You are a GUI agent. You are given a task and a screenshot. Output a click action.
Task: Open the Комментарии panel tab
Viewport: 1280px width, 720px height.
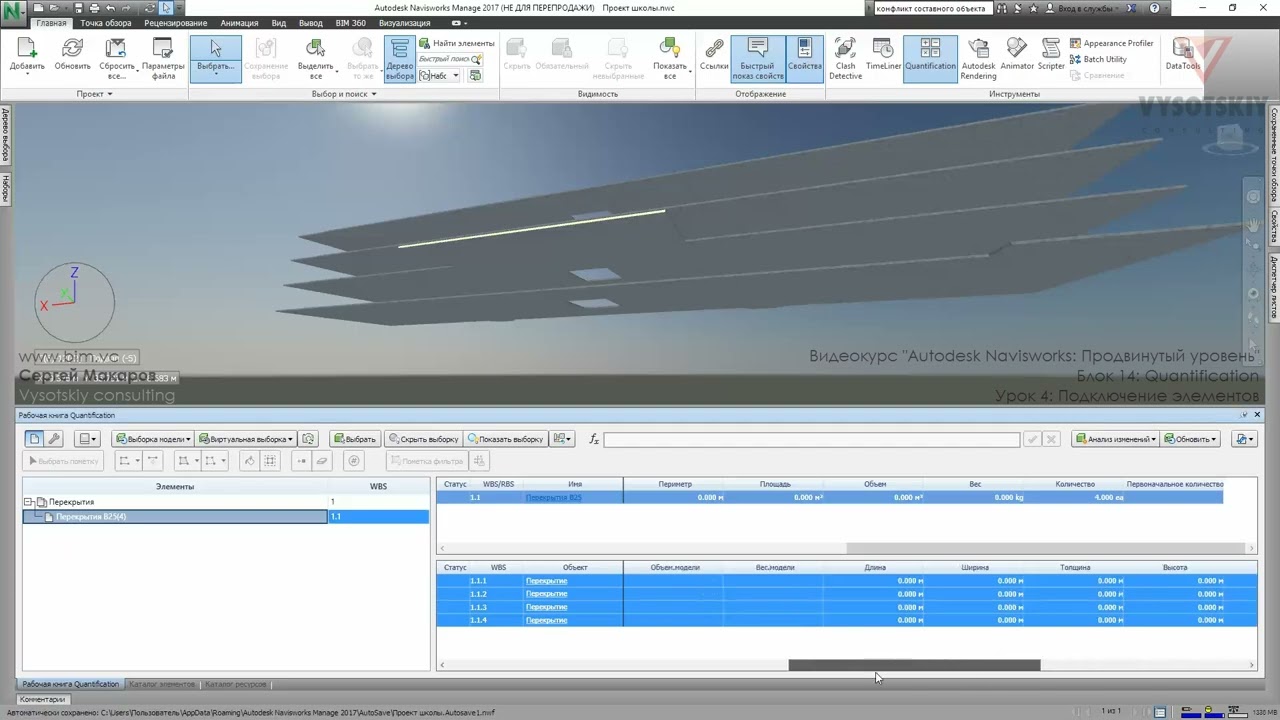coord(42,699)
